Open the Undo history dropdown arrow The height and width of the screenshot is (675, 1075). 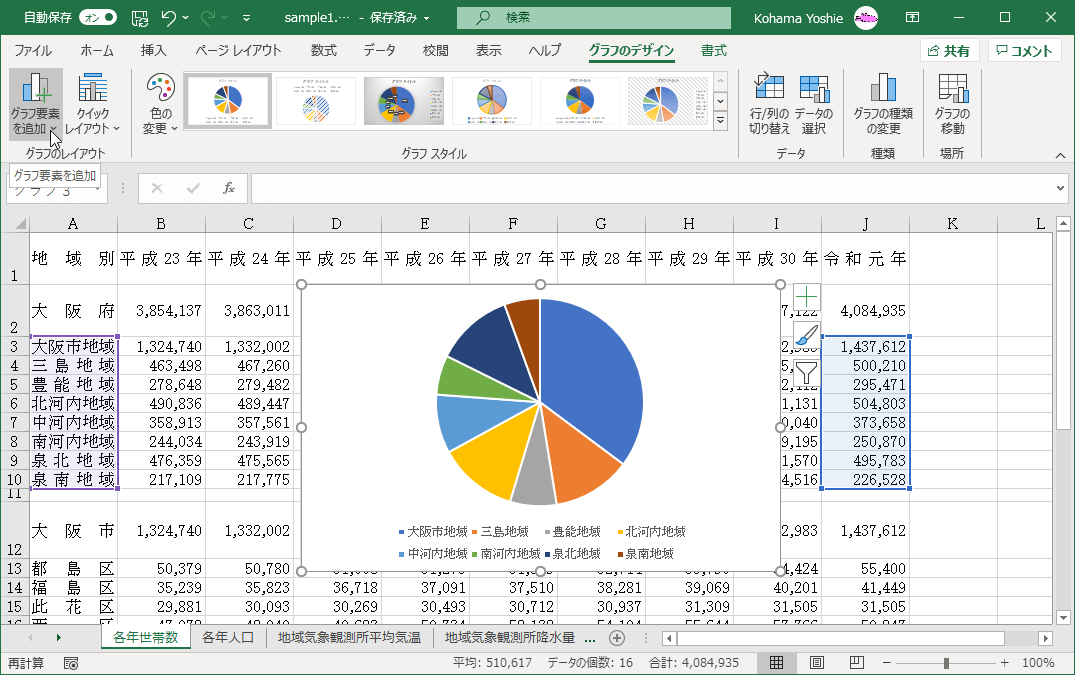coord(185,18)
